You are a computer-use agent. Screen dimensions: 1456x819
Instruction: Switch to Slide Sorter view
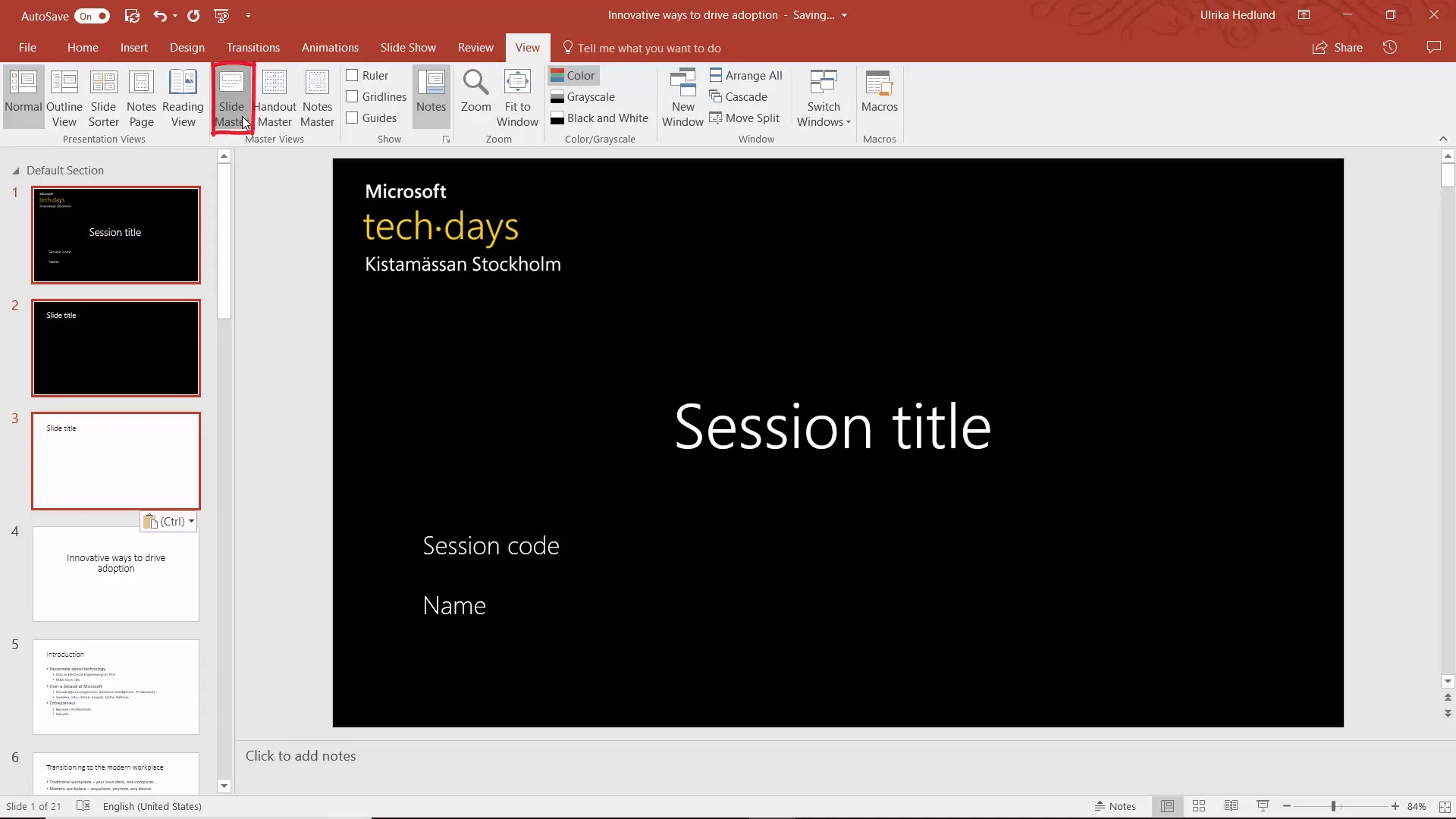pos(104,97)
